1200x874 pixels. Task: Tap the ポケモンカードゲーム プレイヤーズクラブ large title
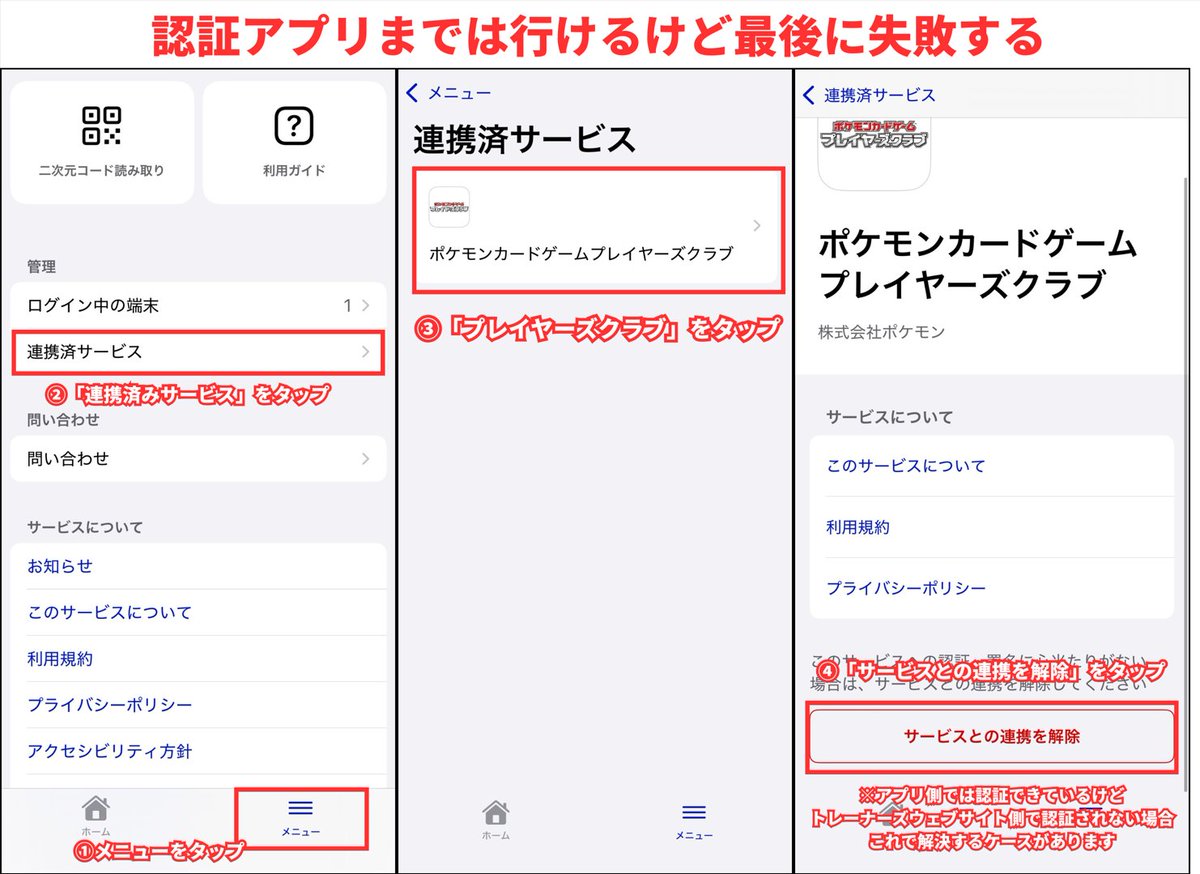[978, 264]
